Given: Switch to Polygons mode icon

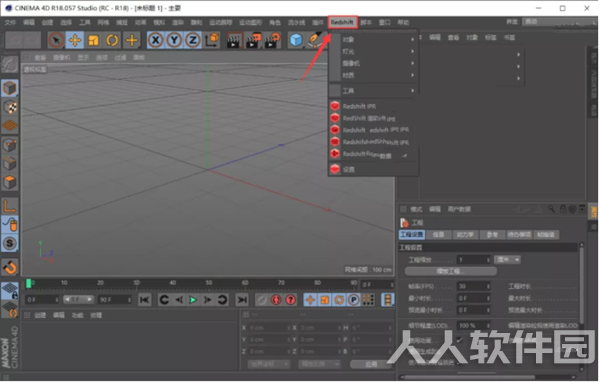Looking at the screenshot, I should coord(10,183).
